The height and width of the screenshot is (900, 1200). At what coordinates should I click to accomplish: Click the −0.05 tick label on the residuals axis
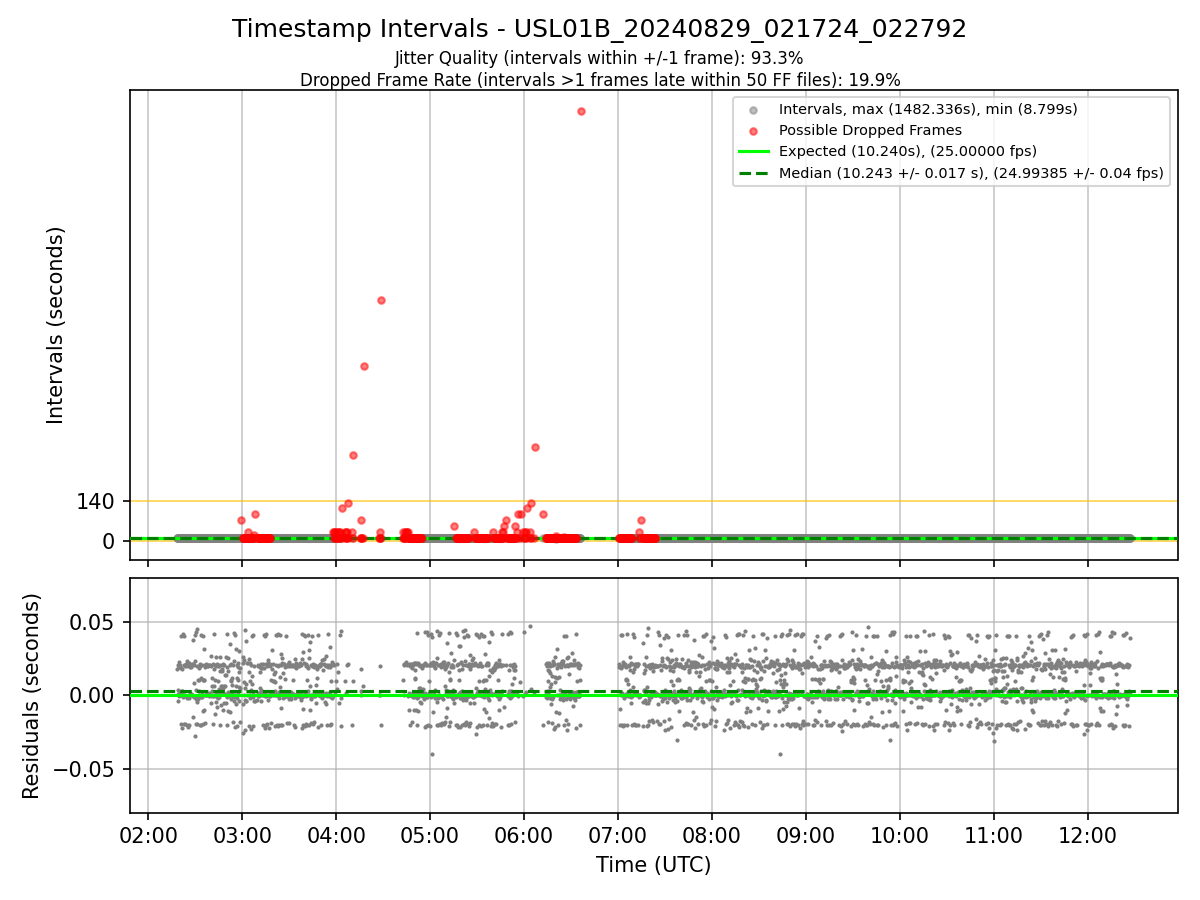pyautogui.click(x=83, y=770)
